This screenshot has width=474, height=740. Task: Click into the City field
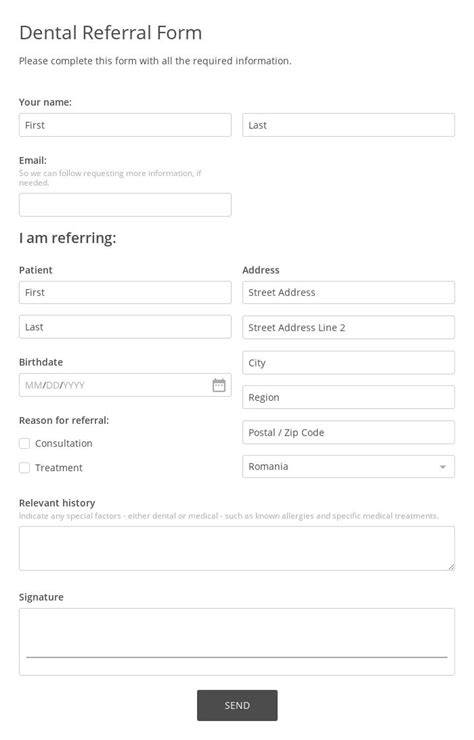click(x=348, y=363)
